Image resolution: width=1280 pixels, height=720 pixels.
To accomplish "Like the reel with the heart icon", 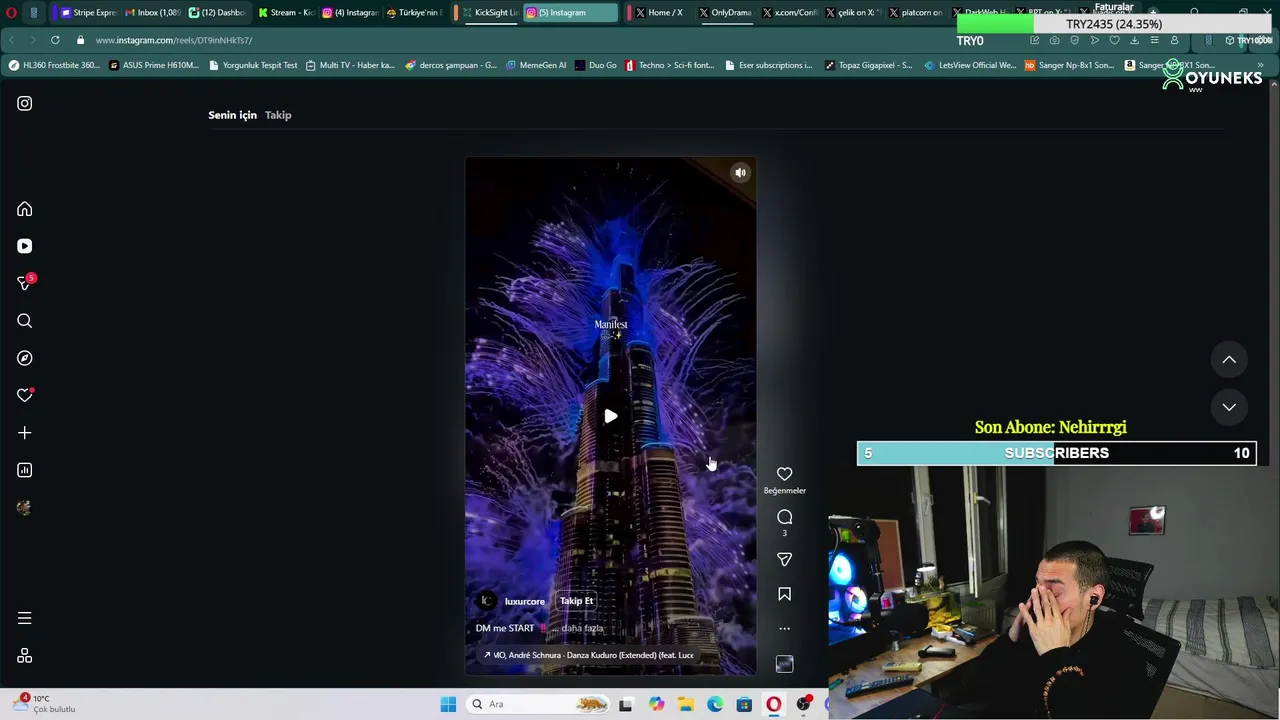I will [785, 474].
